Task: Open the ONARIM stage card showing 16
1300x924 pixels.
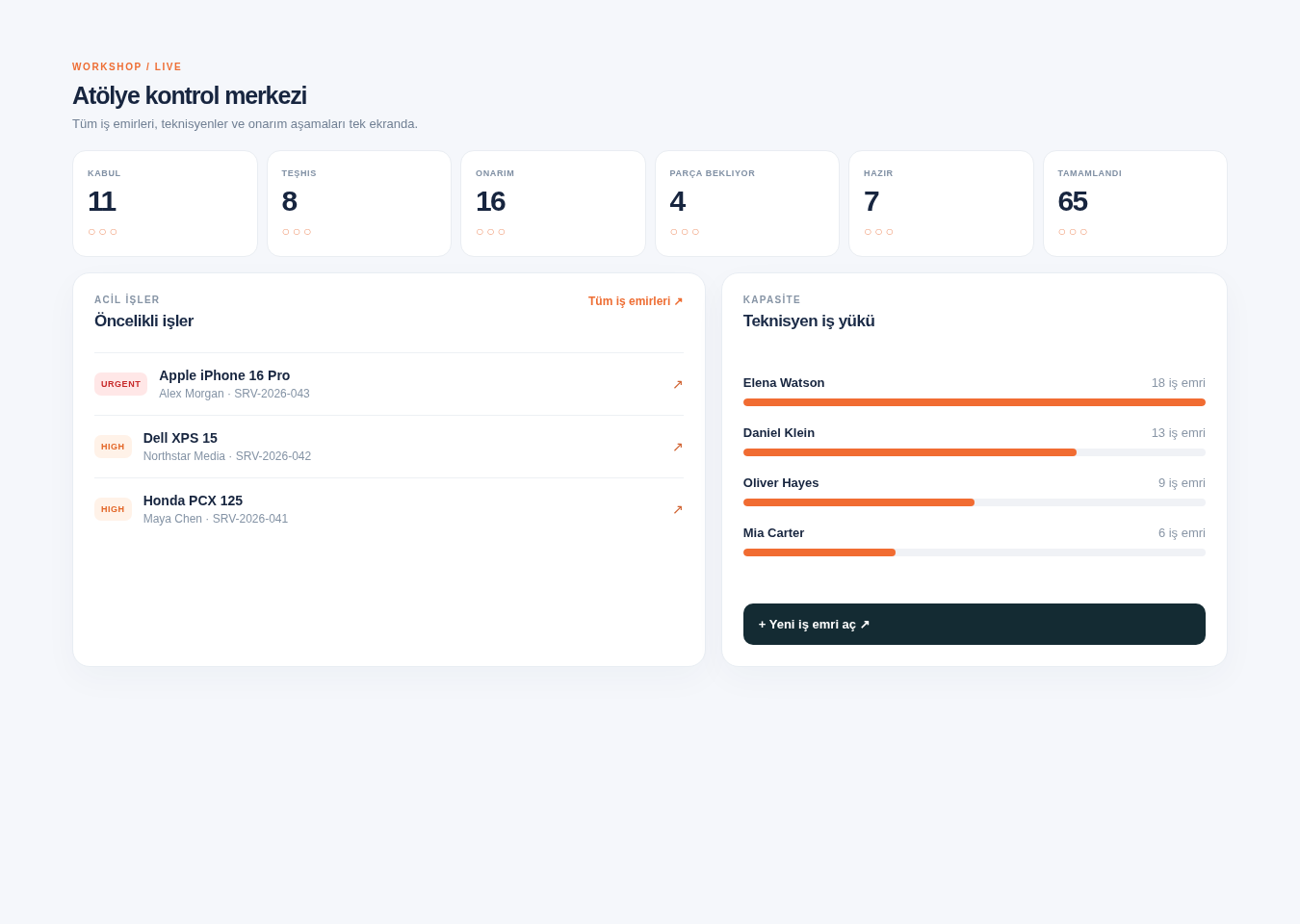Action: click(553, 203)
